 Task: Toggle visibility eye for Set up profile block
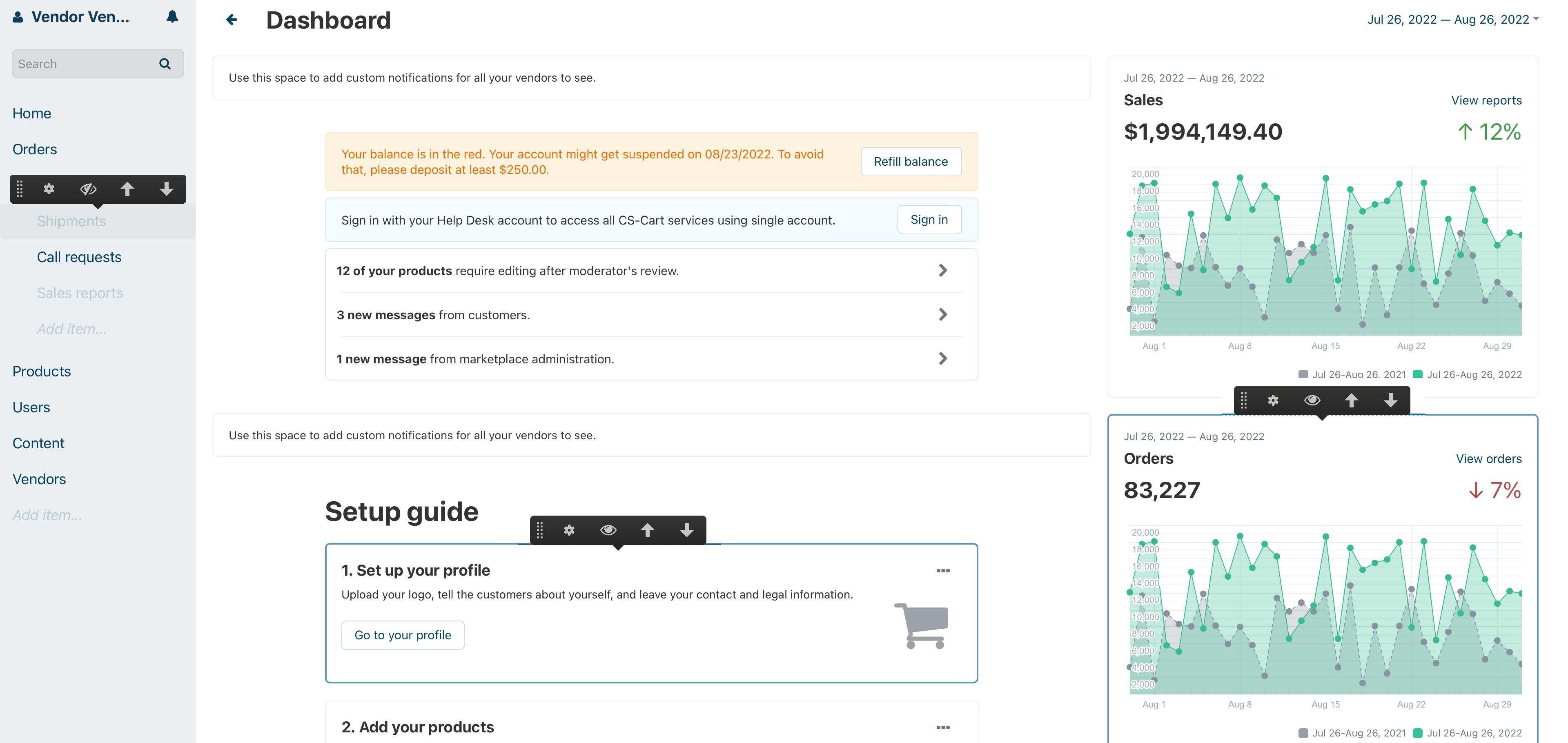click(608, 531)
